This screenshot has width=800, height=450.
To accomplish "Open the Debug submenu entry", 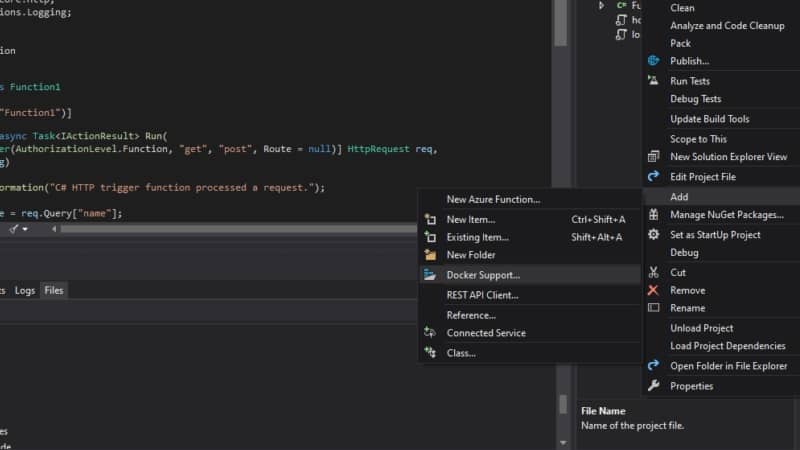I will 684,253.
